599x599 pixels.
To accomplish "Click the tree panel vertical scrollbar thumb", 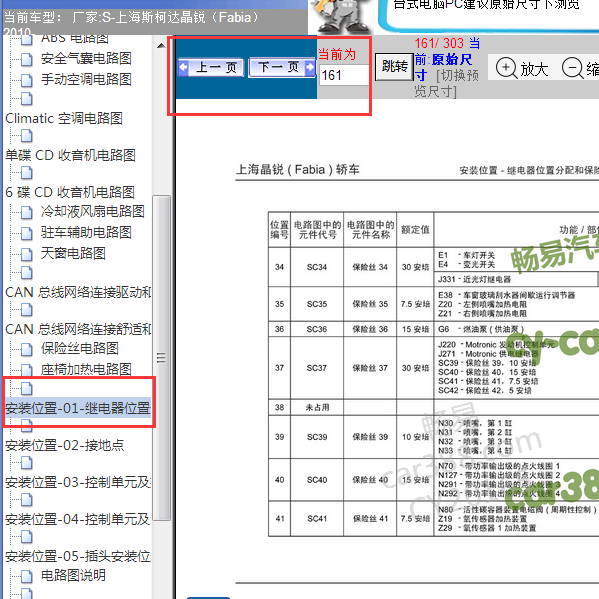I will (x=161, y=358).
